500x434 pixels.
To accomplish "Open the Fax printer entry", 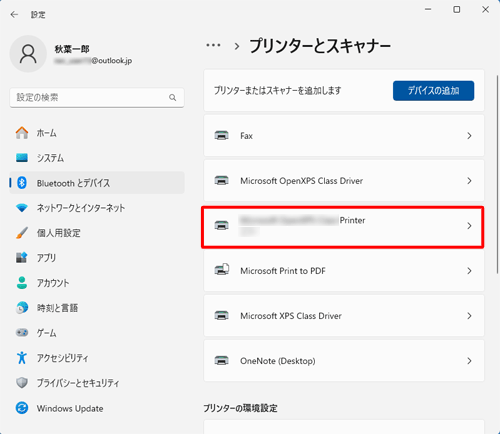I will pyautogui.click(x=344, y=136).
